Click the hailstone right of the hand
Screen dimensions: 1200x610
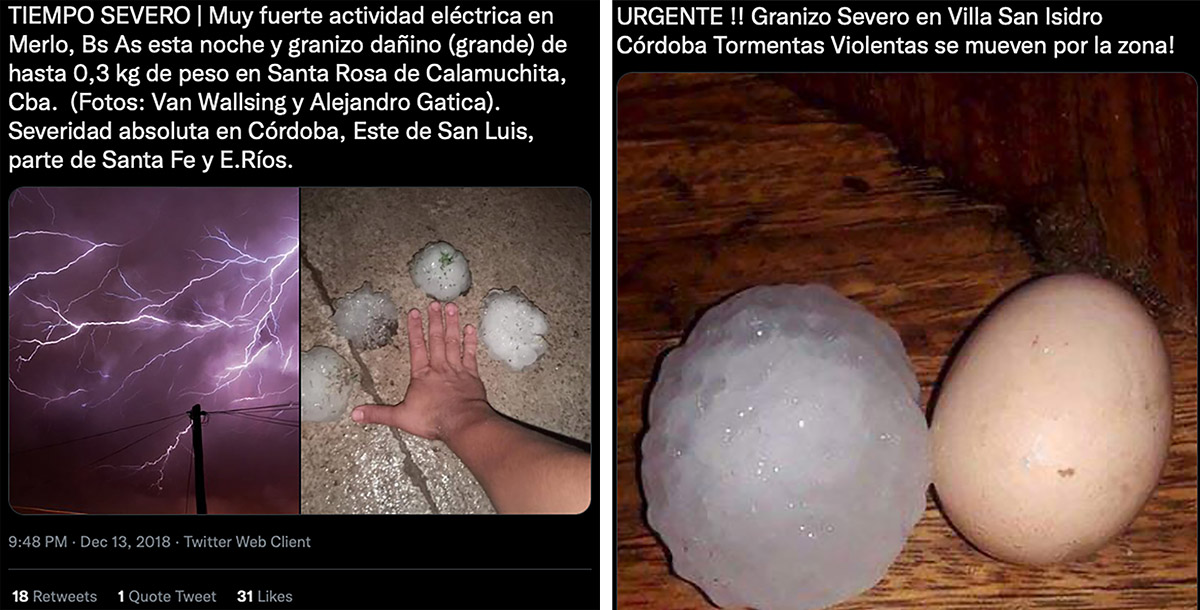pos(513,329)
